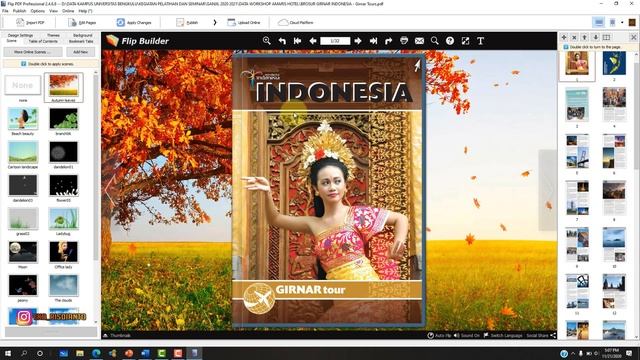The height and width of the screenshot is (360, 640).
Task: Switch to the Table of Contents tab
Action: click(43, 41)
